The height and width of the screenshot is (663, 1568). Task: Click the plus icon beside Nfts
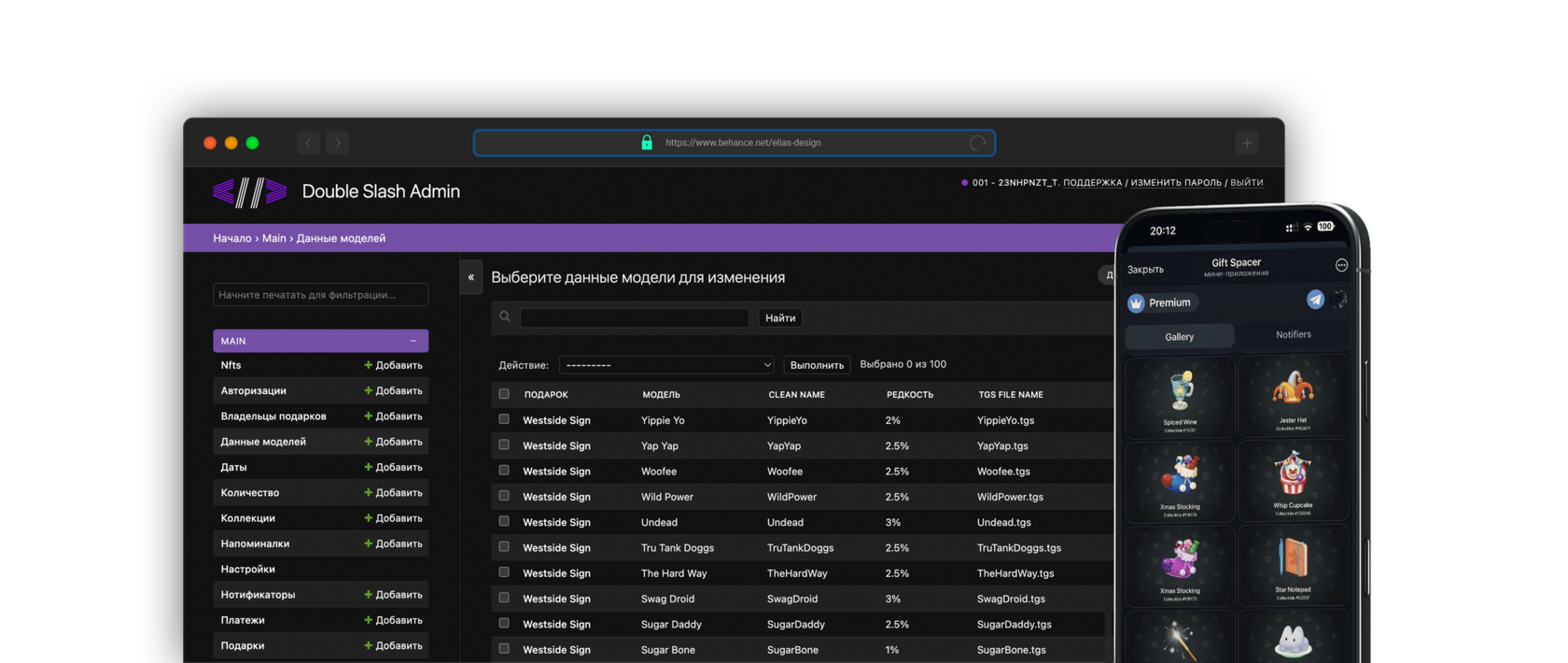(368, 365)
